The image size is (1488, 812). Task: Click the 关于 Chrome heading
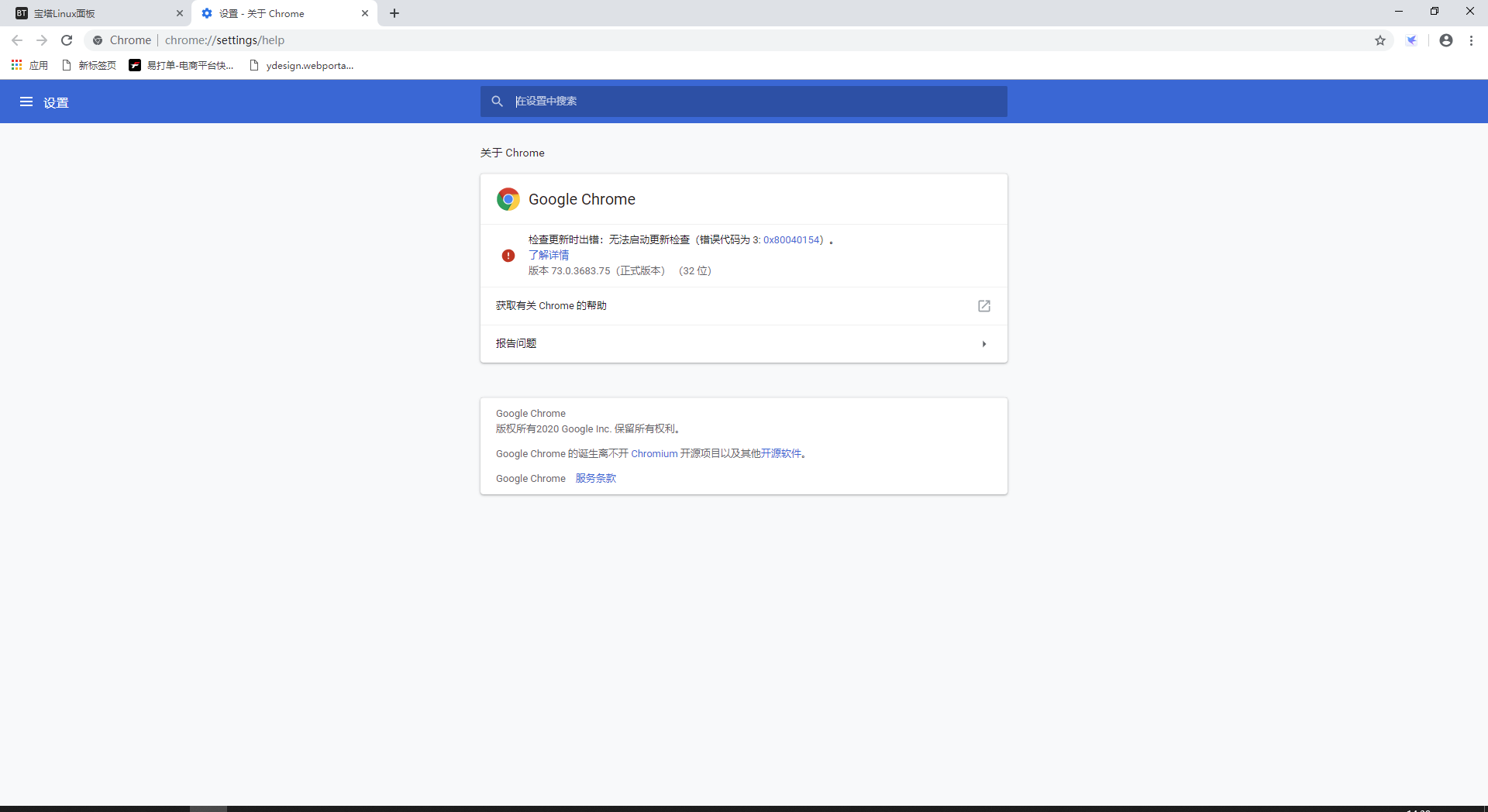pos(512,153)
